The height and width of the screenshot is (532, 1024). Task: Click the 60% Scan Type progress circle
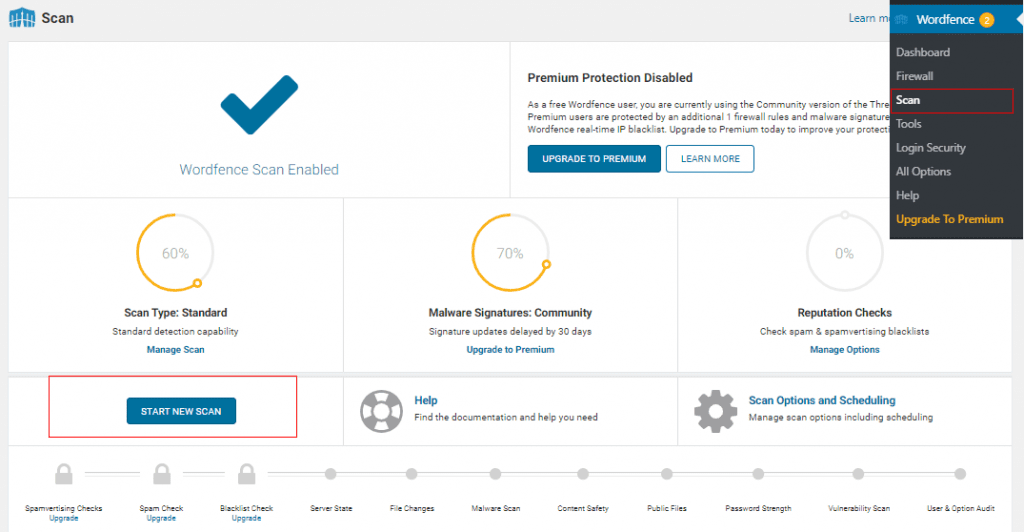coord(175,253)
